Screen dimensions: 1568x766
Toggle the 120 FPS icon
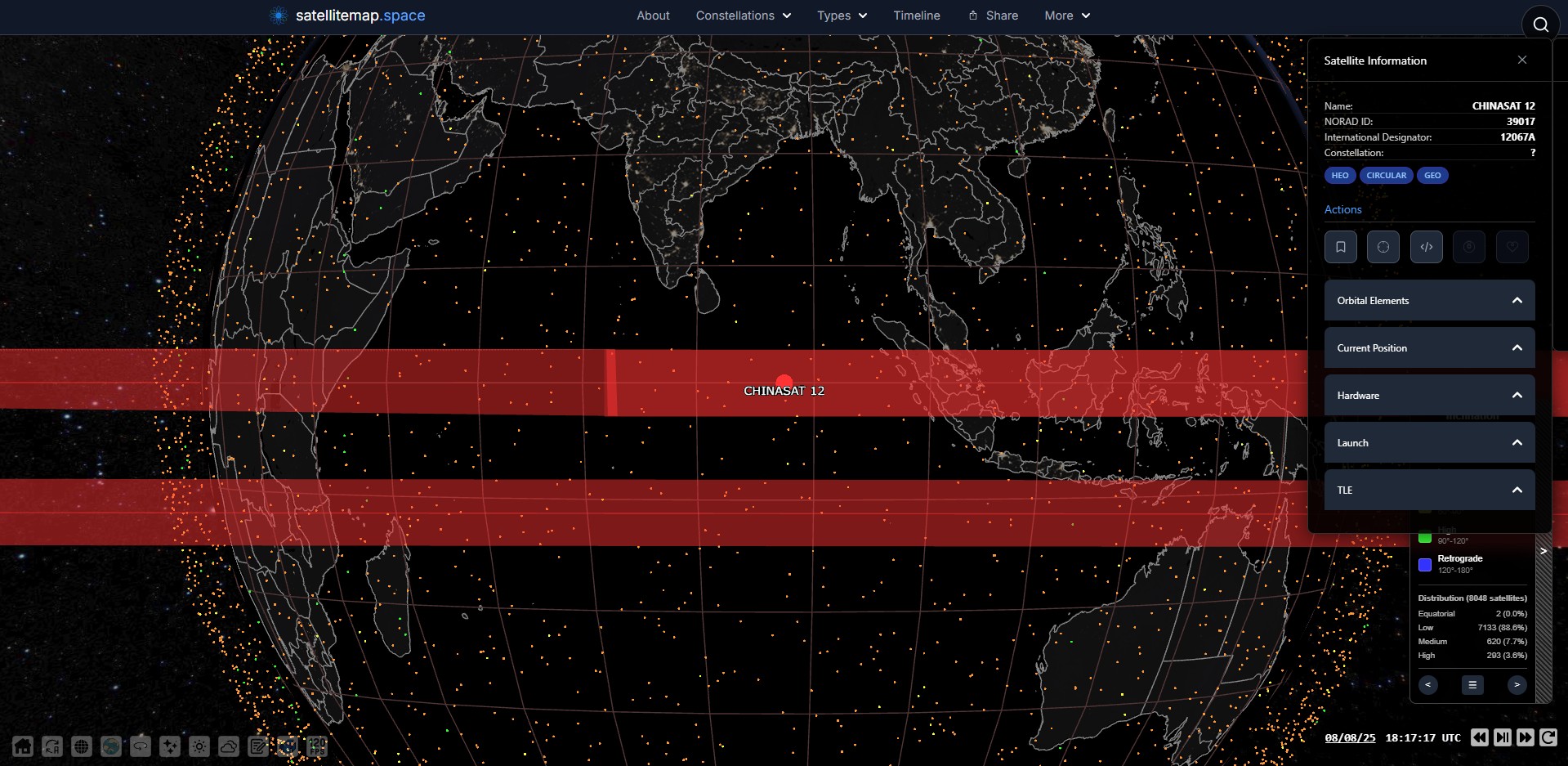tap(317, 746)
